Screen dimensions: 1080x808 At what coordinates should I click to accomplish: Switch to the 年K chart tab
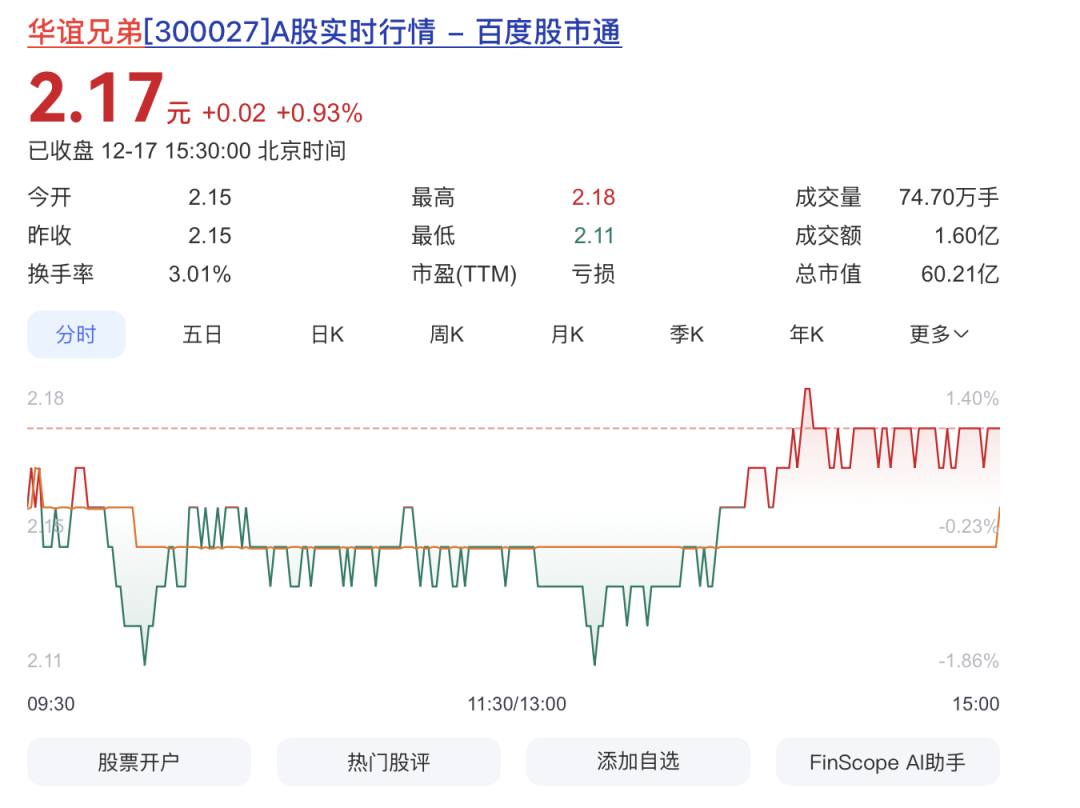pos(806,335)
